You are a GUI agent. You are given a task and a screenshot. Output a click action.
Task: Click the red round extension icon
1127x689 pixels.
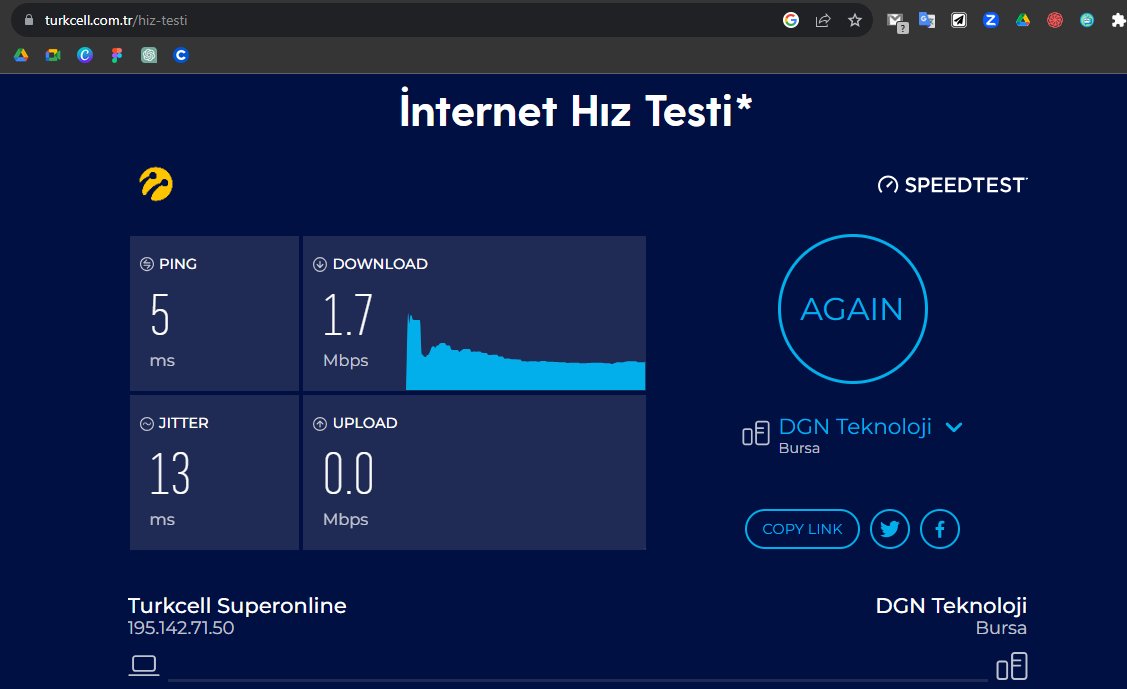[1054, 20]
